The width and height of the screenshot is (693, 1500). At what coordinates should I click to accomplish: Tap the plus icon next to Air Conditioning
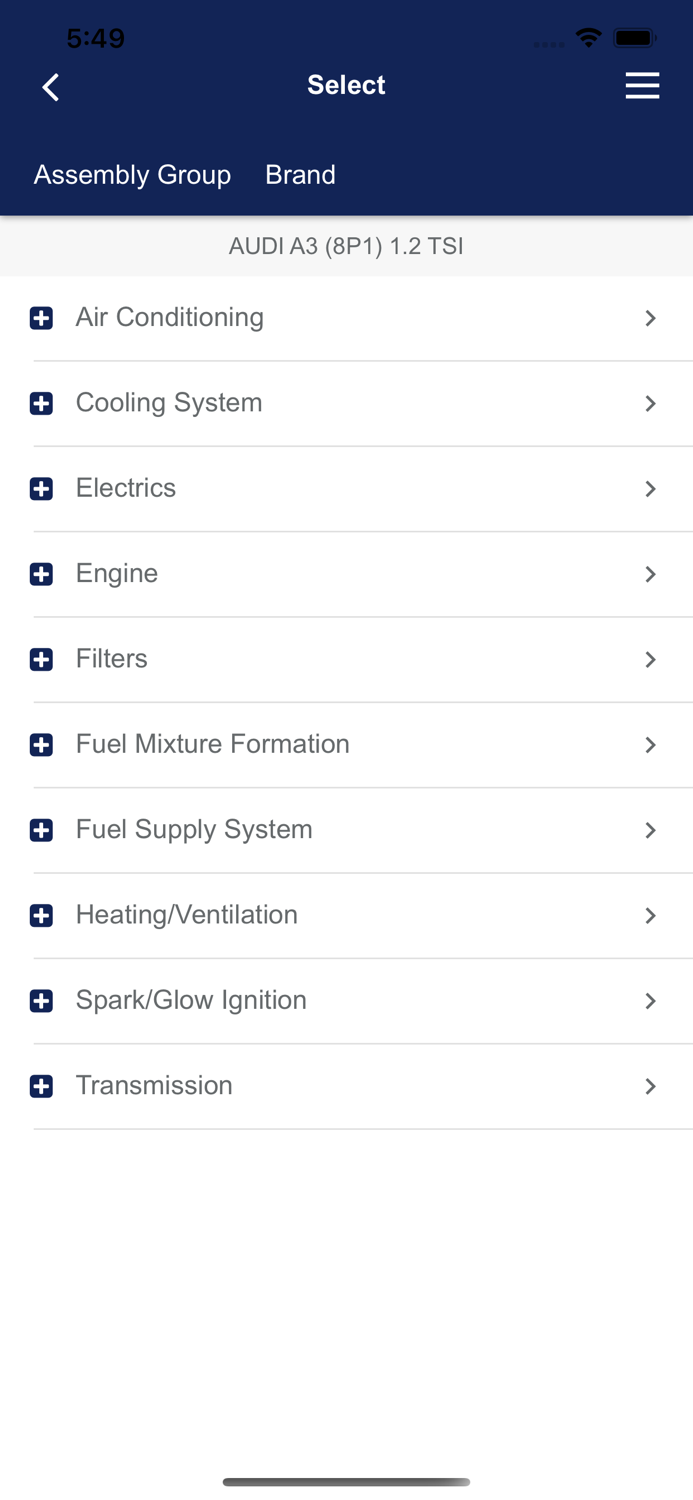click(x=41, y=317)
